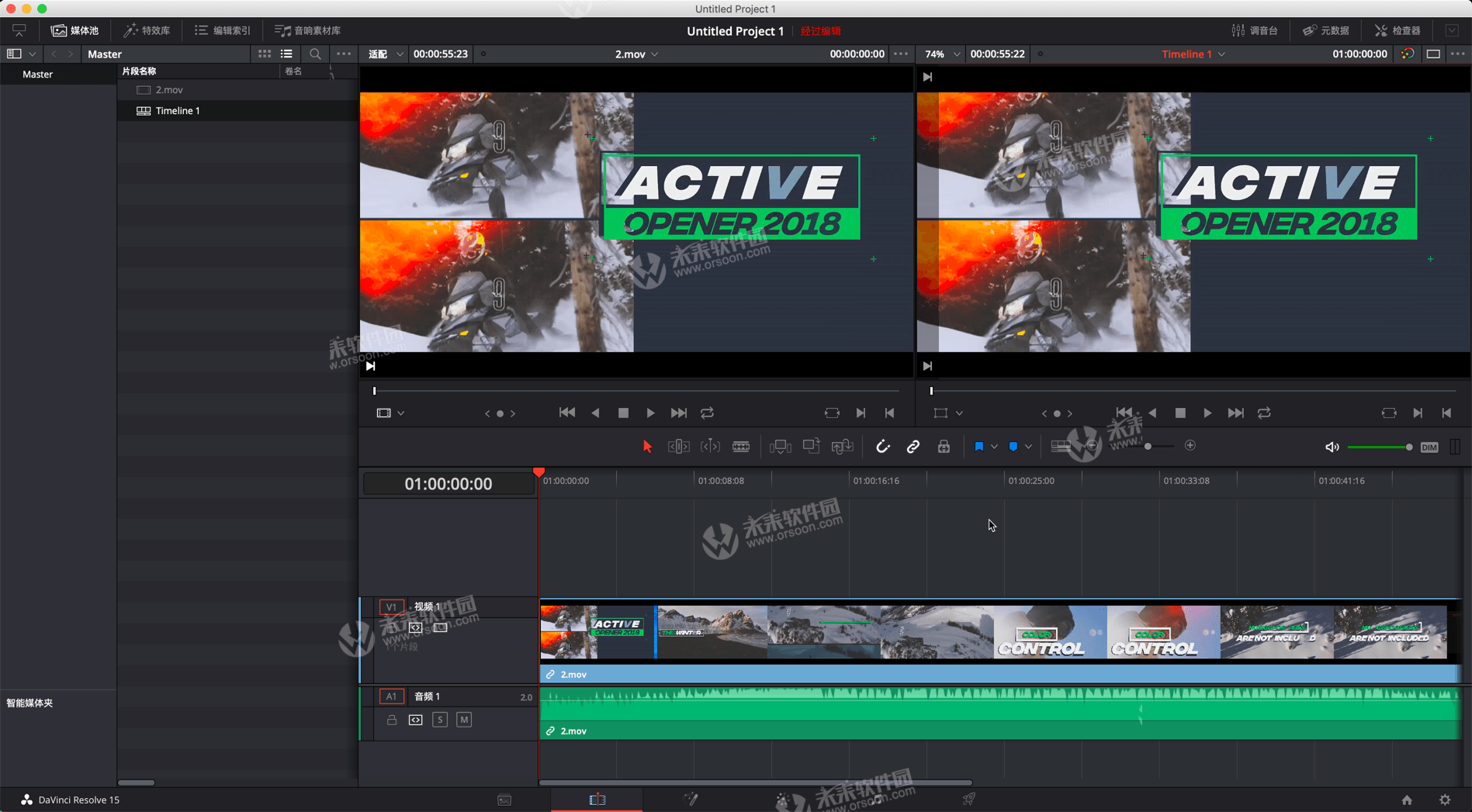Switch media pool to list view
The image size is (1472, 812).
(x=286, y=54)
